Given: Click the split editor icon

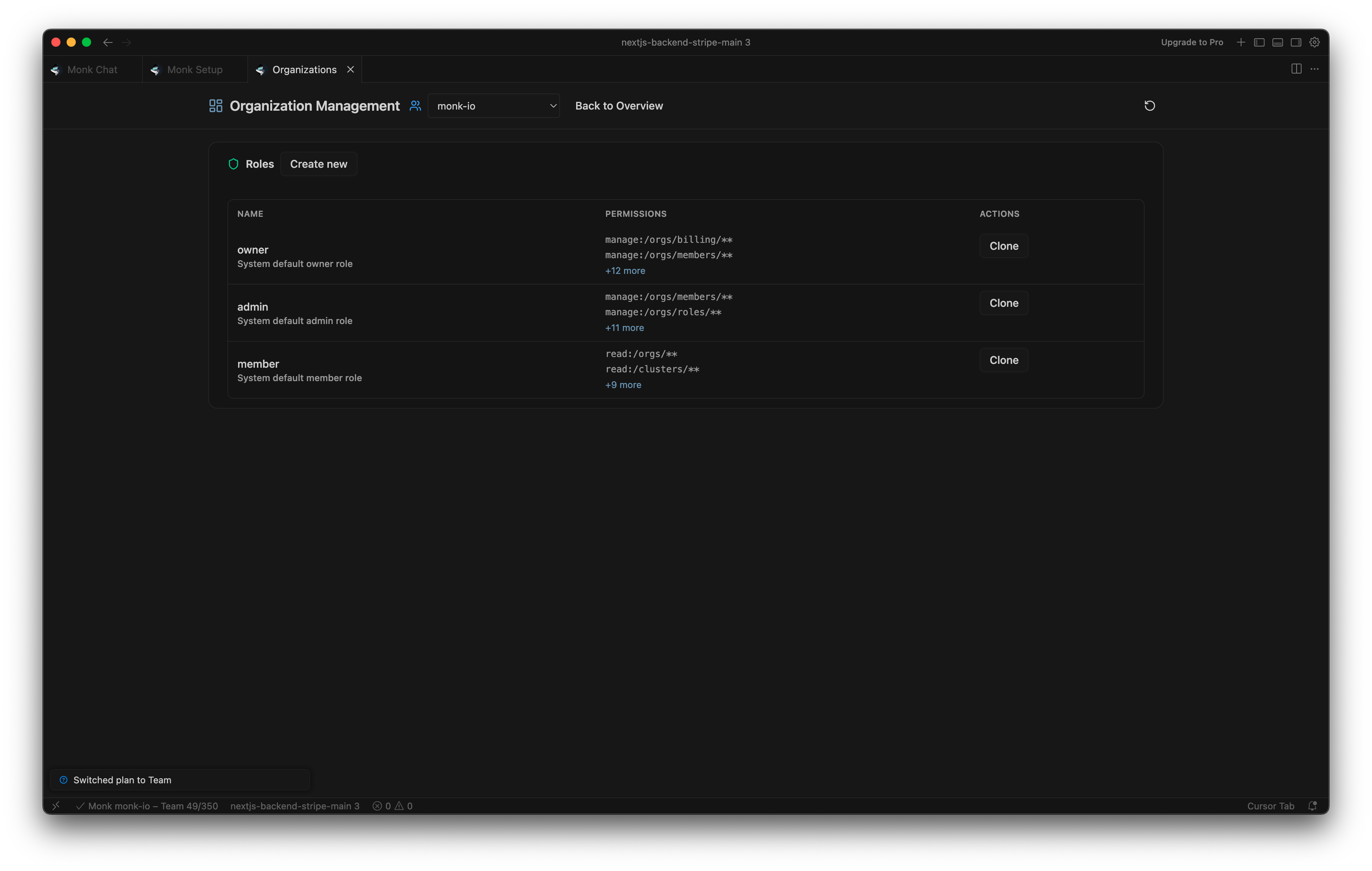Looking at the screenshot, I should [1296, 69].
